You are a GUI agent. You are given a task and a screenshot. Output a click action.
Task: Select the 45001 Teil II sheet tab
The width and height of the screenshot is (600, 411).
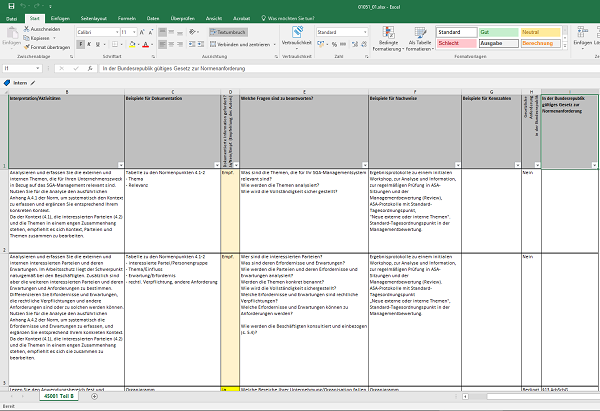pos(61,396)
